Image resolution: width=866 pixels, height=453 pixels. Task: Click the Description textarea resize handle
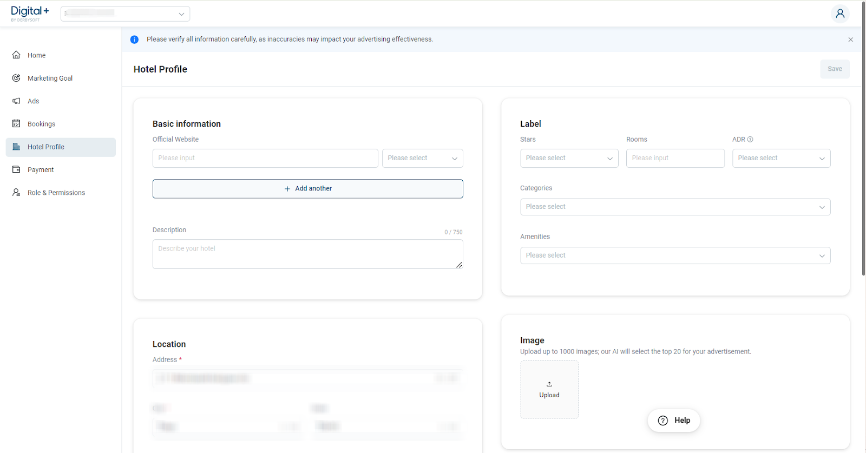point(459,265)
